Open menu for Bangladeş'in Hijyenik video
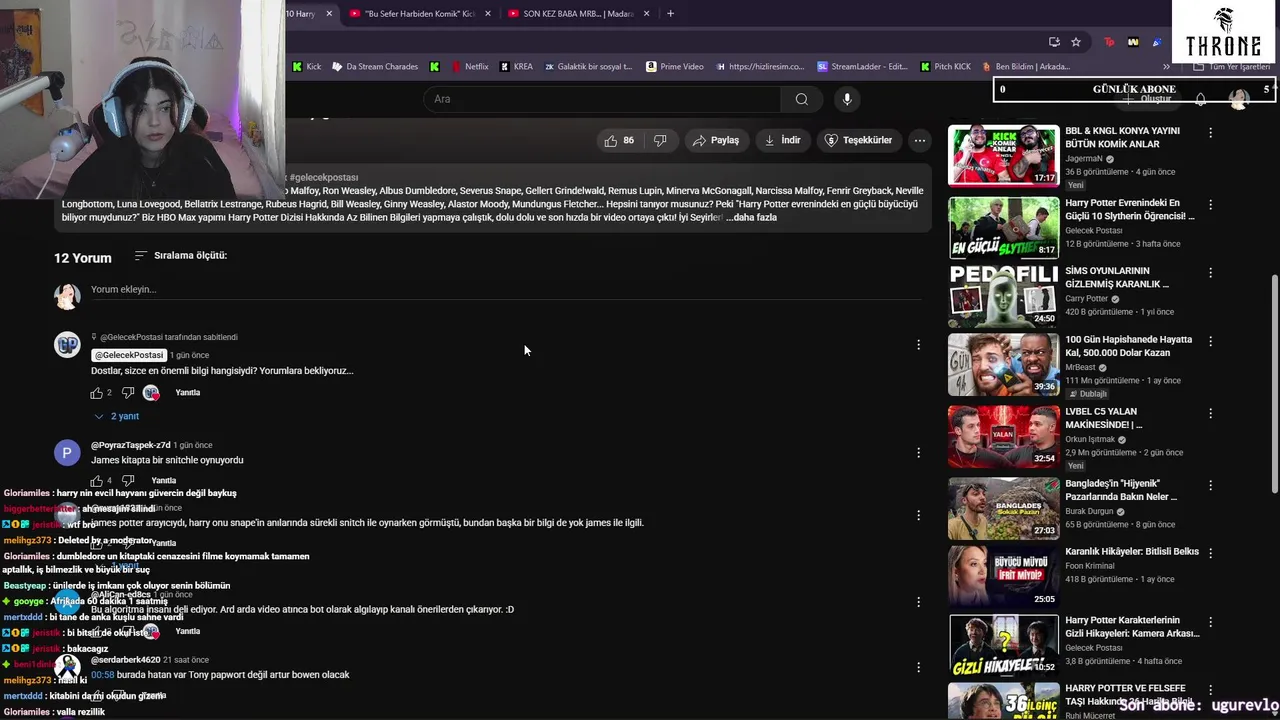Viewport: 1280px width, 720px height. pos(1210,484)
